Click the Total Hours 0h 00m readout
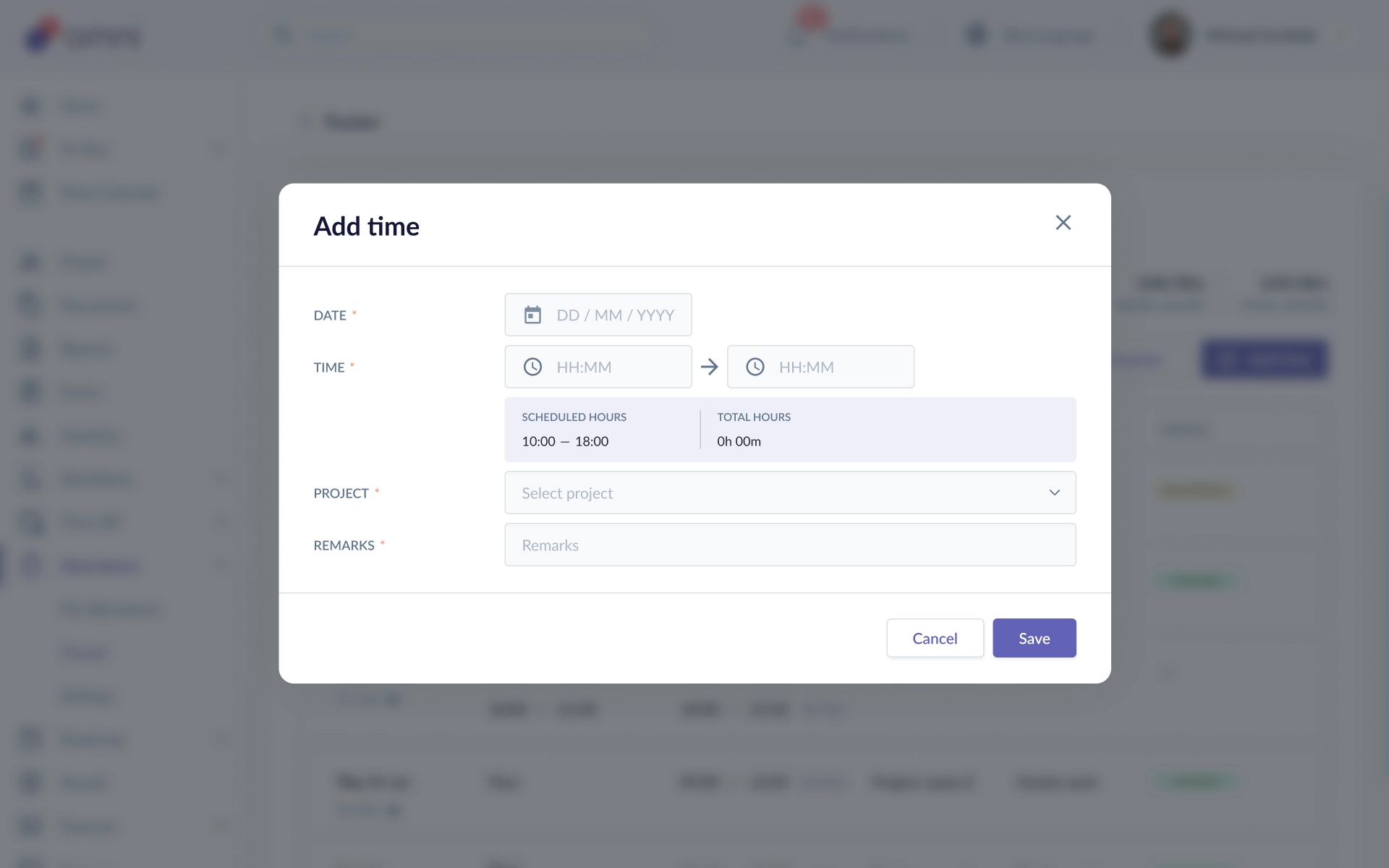Screen dimensions: 1389x868 739,441
